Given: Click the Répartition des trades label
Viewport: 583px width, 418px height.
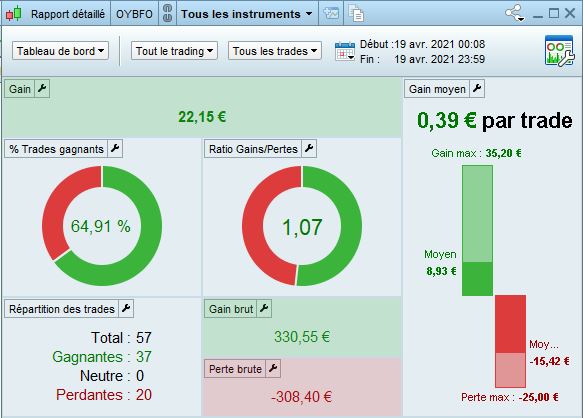Looking at the screenshot, I should tap(62, 309).
